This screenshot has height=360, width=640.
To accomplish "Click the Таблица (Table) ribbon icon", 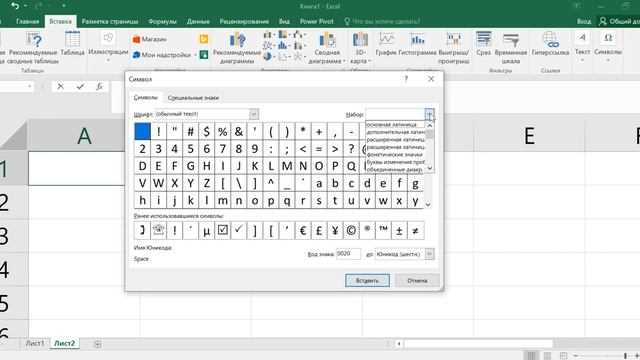I will [72, 43].
